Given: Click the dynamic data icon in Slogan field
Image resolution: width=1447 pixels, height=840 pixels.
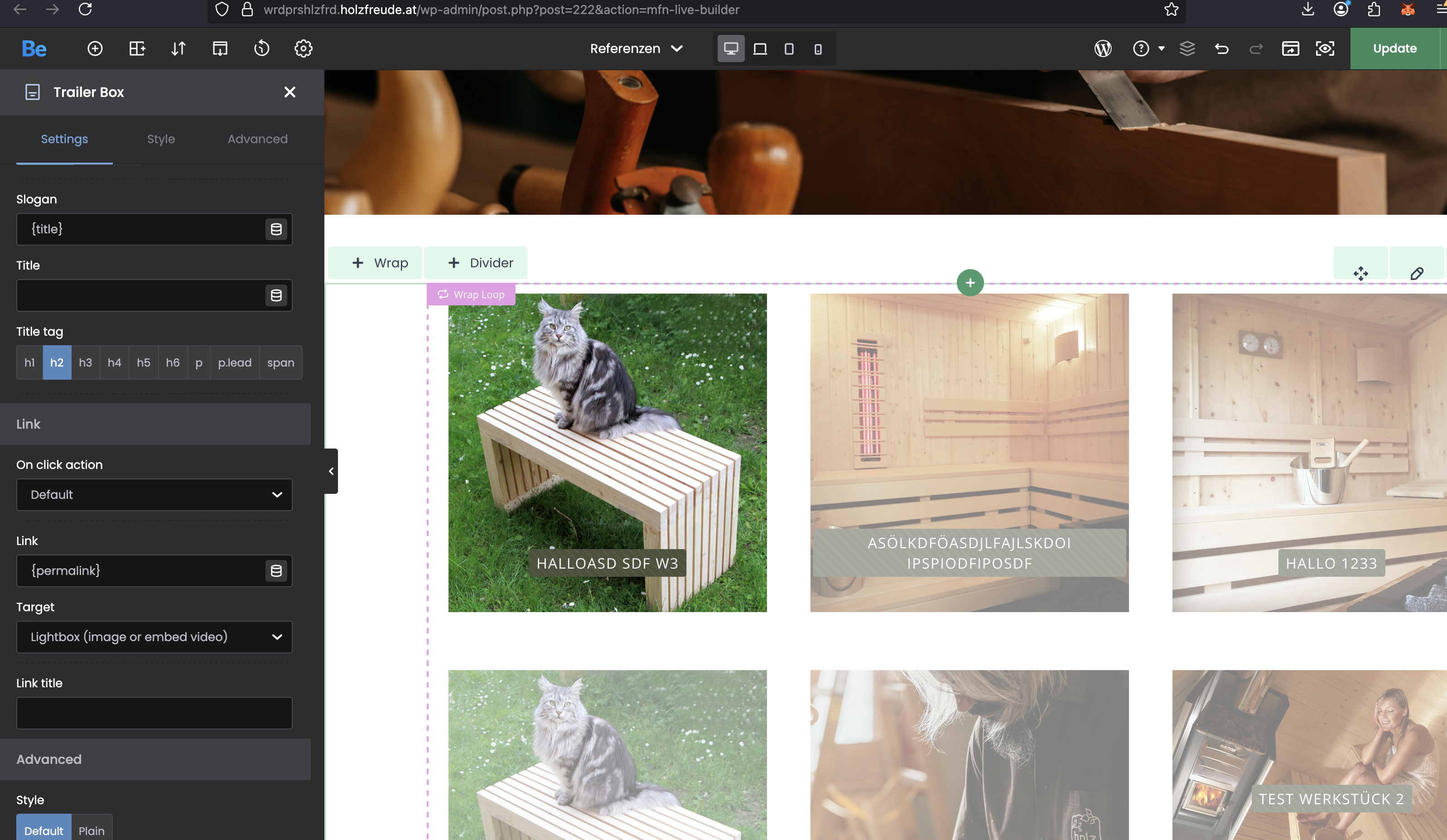Looking at the screenshot, I should coord(276,229).
